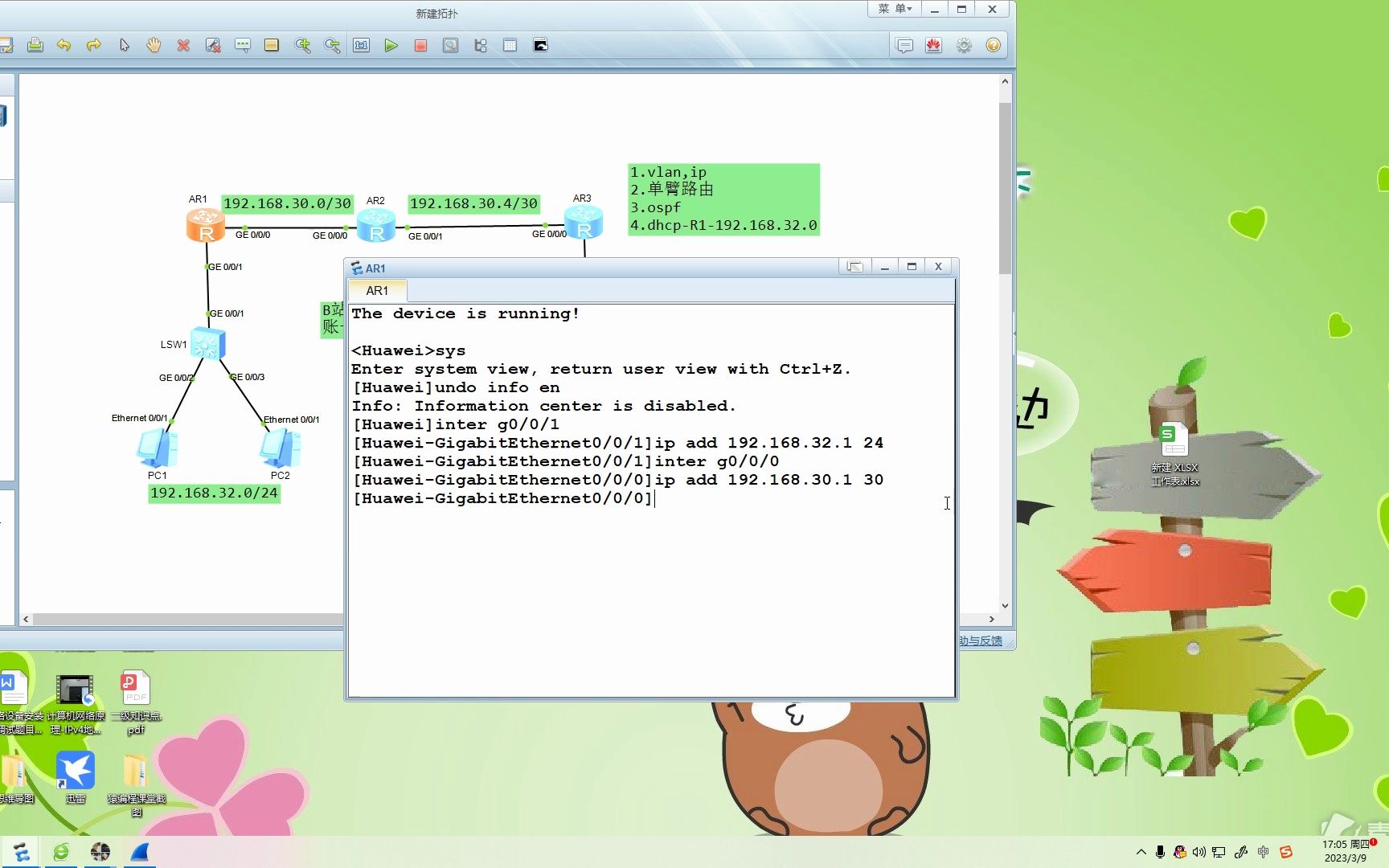
Task: Select the hand pan tool
Action: pos(154,45)
